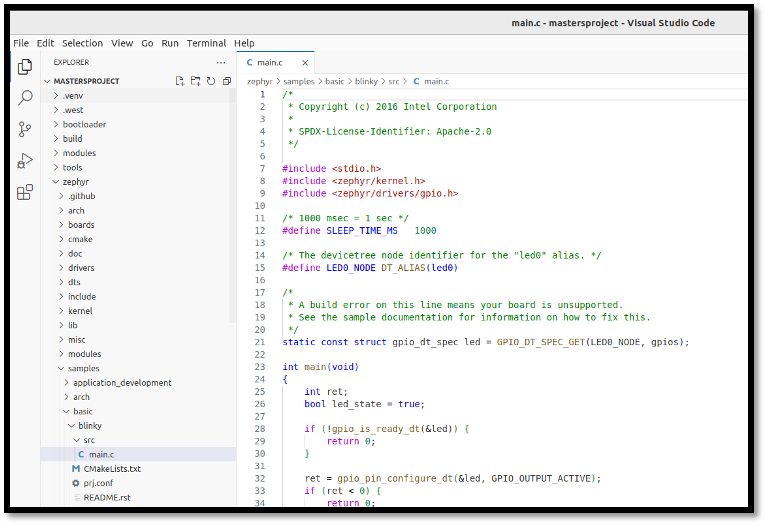Click zephyr in the breadcrumb path

pyautogui.click(x=260, y=81)
